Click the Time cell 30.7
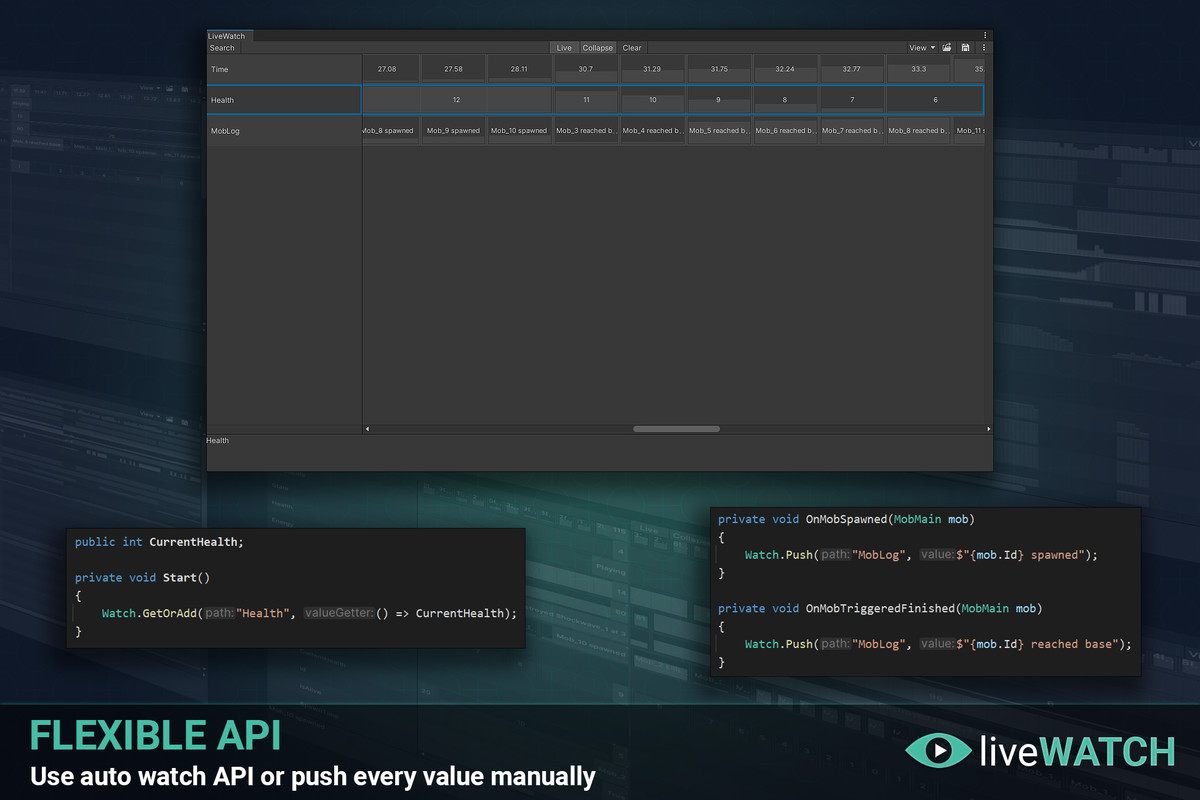The height and width of the screenshot is (800, 1200). 586,69
